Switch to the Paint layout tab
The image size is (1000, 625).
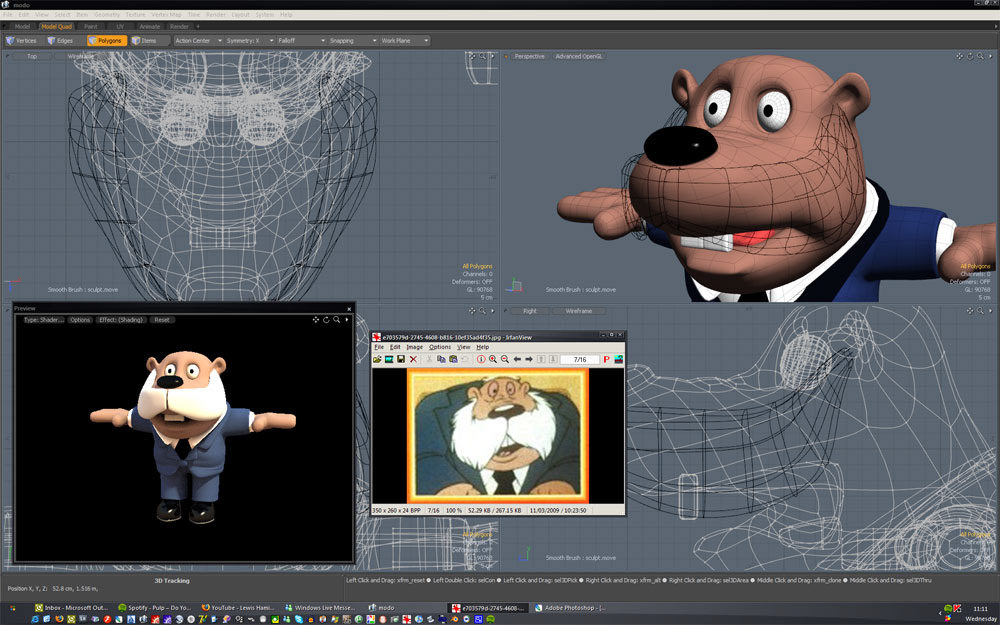[x=91, y=26]
